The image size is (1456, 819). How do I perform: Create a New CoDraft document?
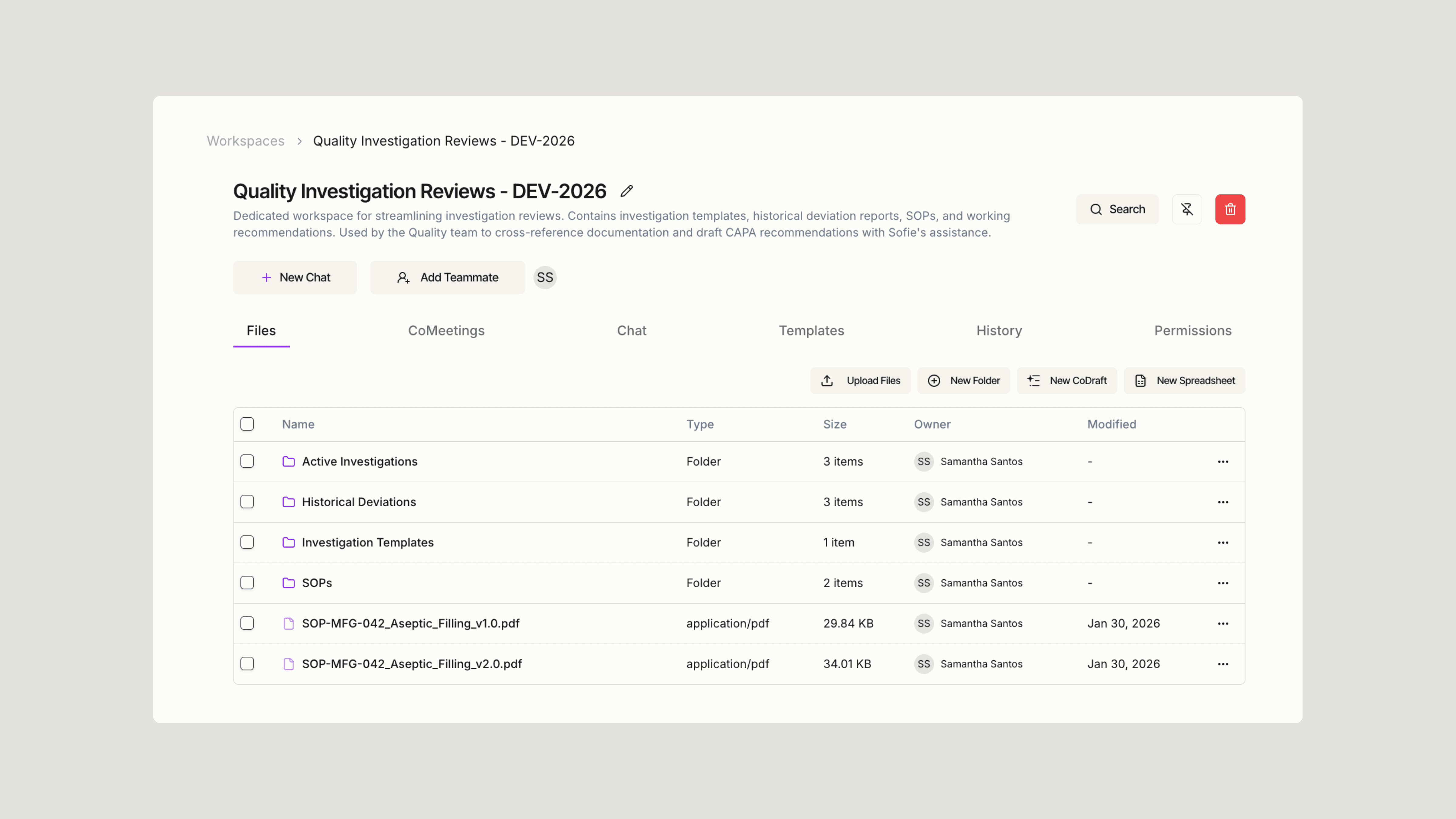(1067, 380)
